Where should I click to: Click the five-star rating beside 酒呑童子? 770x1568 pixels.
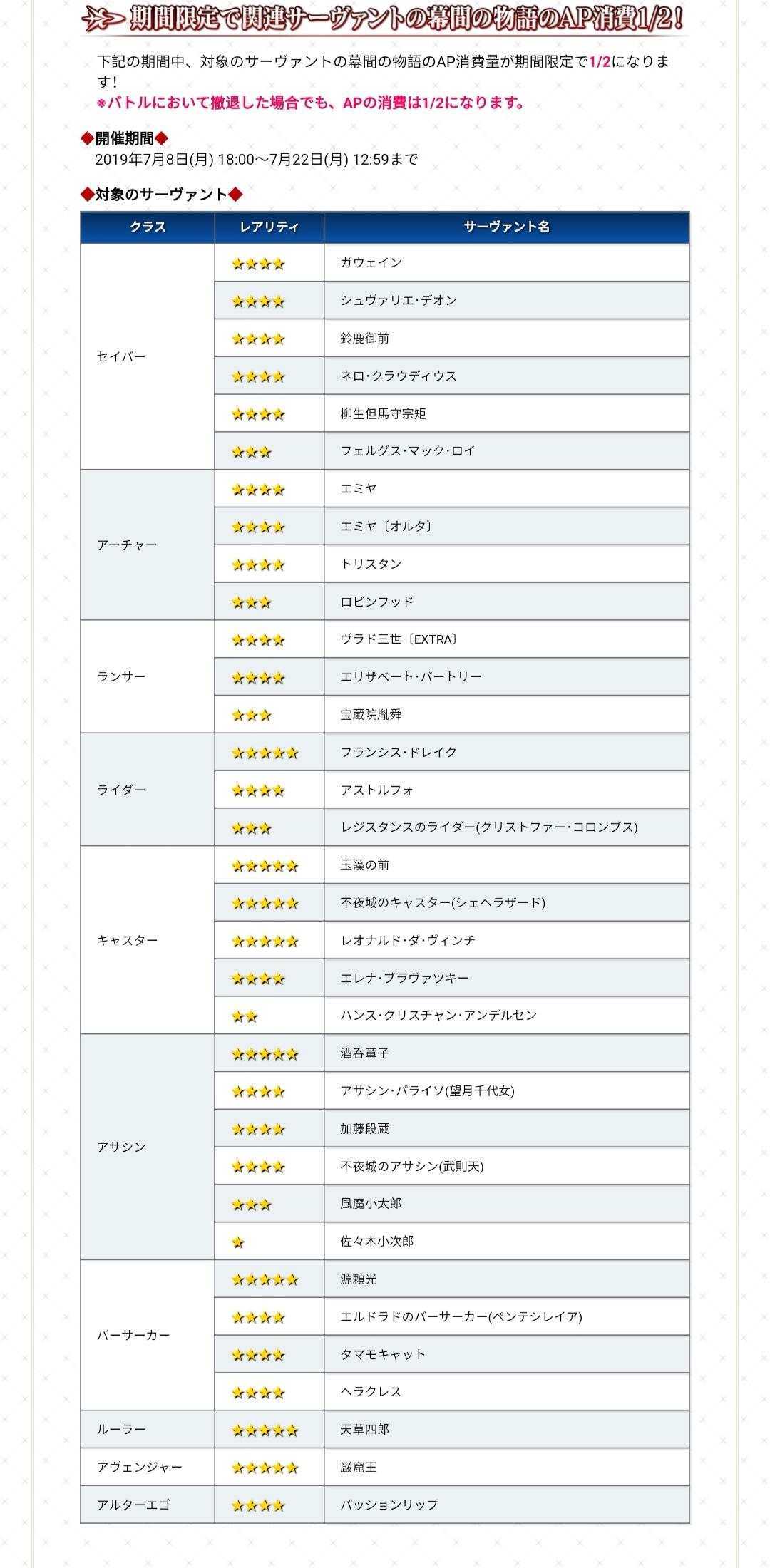pos(265,1054)
